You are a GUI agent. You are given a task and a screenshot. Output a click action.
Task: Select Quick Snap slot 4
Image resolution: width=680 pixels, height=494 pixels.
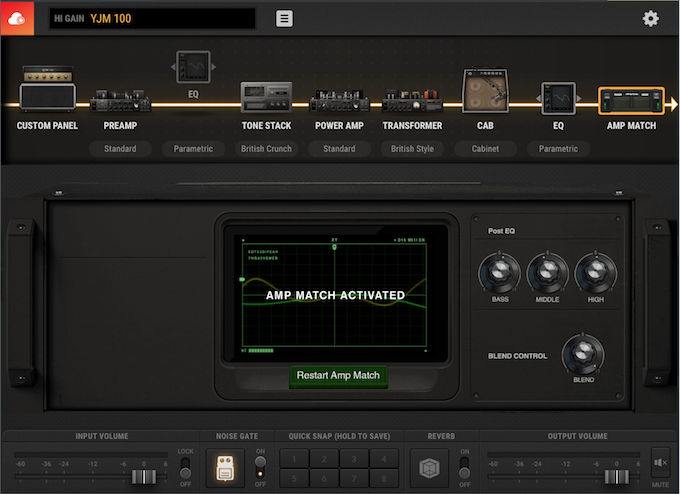(384, 459)
